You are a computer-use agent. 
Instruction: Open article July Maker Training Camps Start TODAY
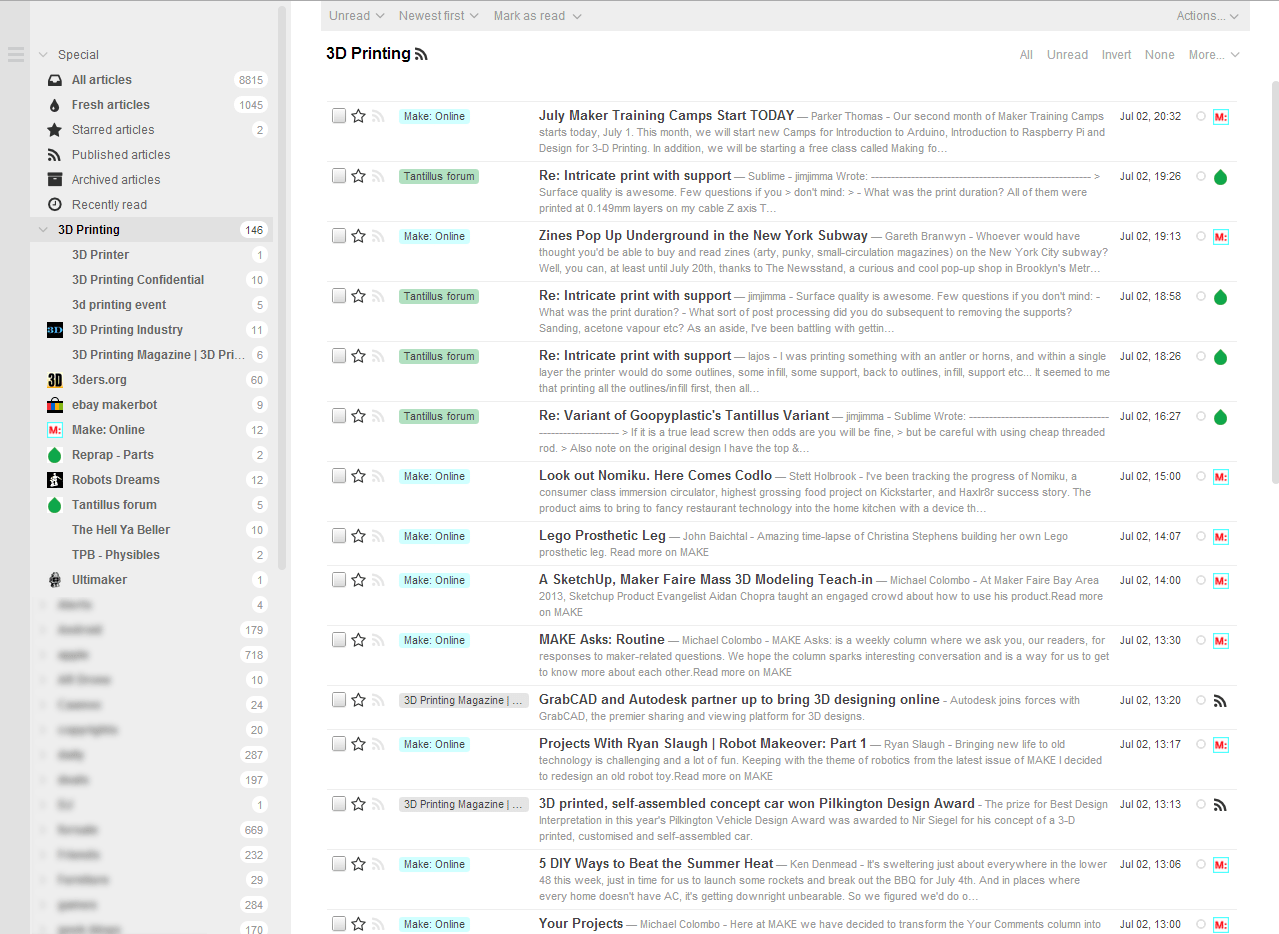coord(666,116)
